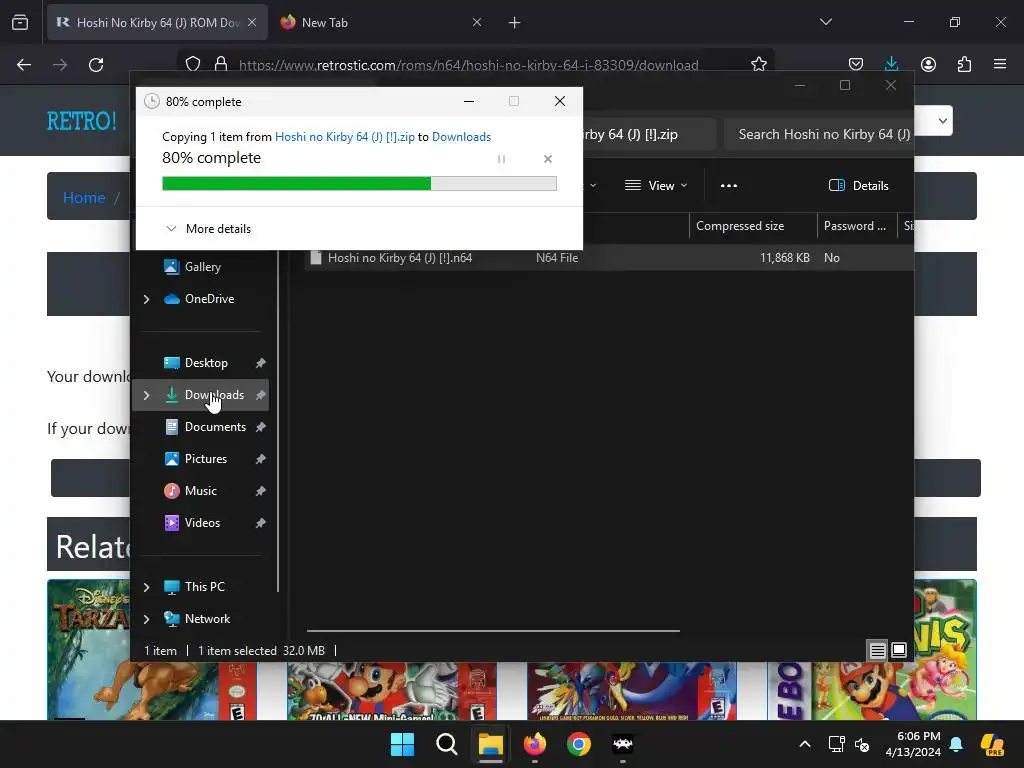Close the New Tab tab

477,22
